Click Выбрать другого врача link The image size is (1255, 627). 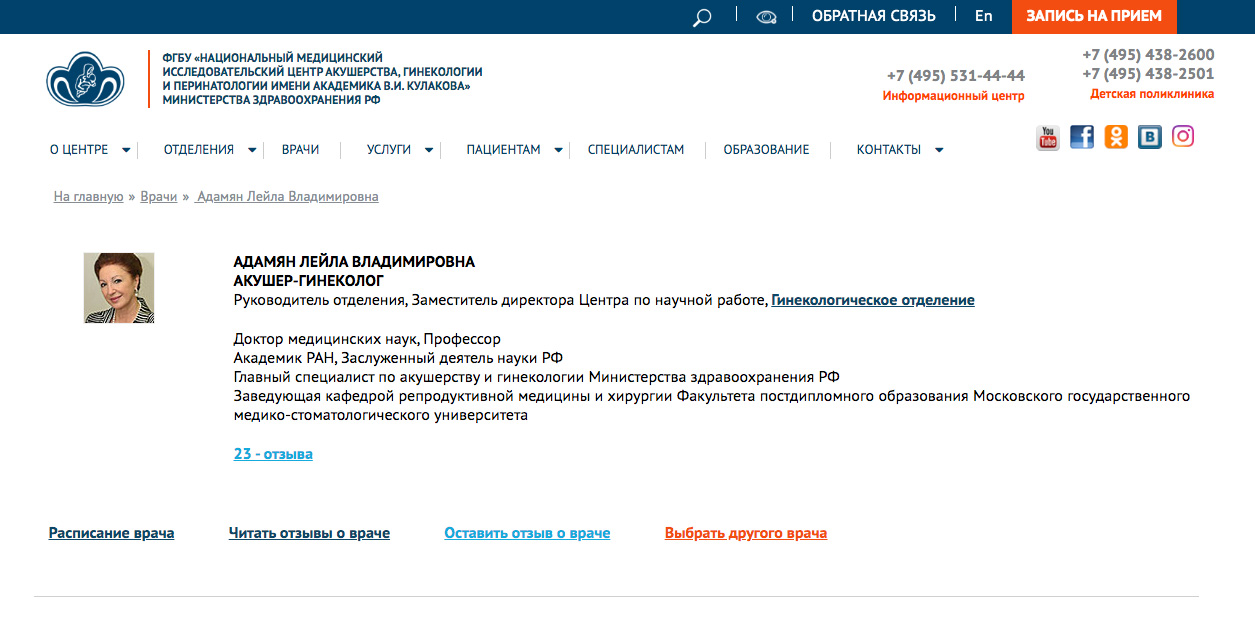(746, 533)
